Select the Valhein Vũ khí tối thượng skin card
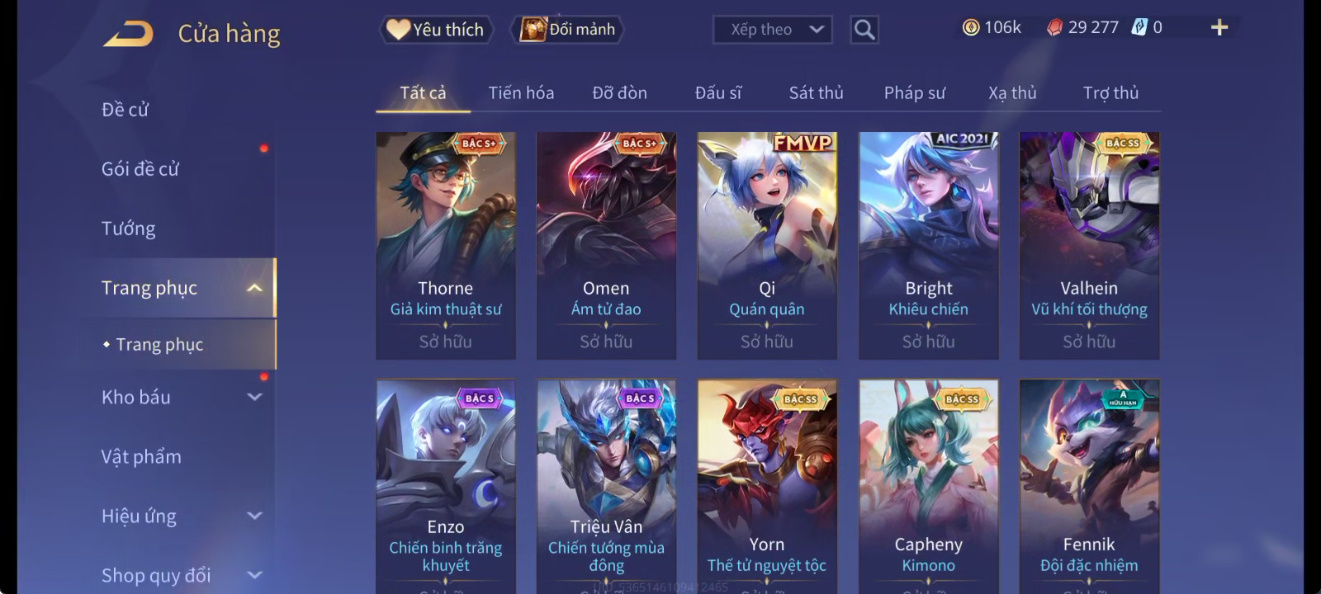 (1089, 246)
